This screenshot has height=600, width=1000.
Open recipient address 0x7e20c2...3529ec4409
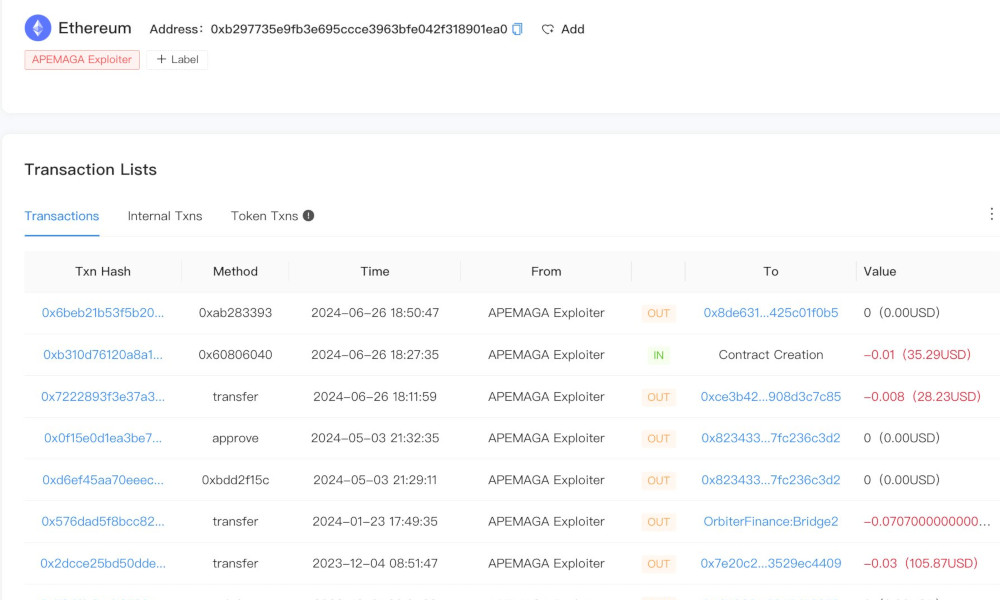tap(770, 564)
